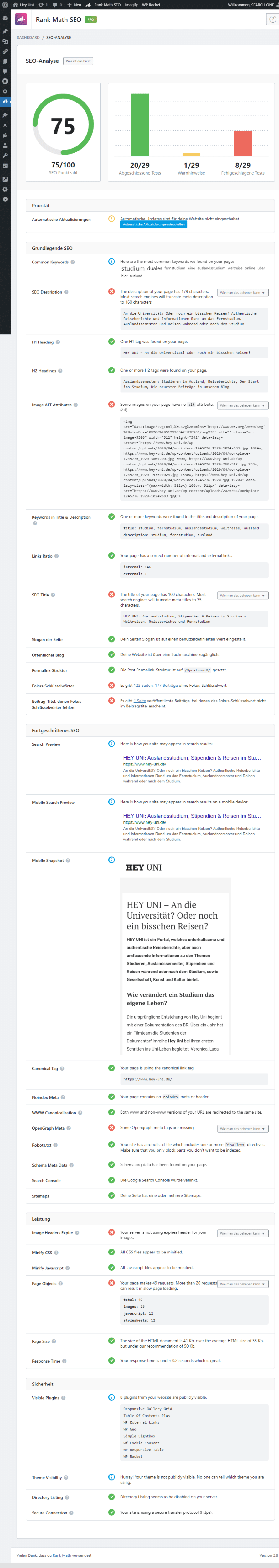Image resolution: width=279 pixels, height=1568 pixels.
Task: Open the Hey Uni site menu
Action: coord(23,4)
